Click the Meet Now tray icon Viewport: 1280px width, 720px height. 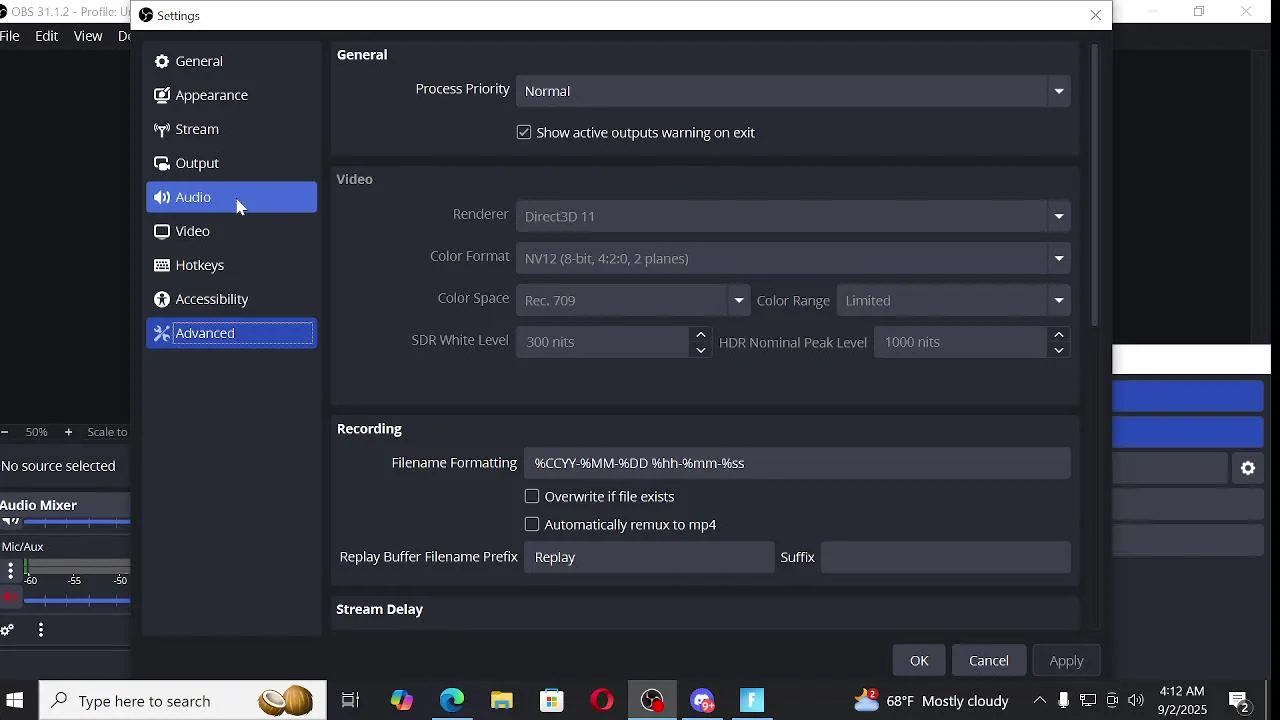(x=1112, y=701)
